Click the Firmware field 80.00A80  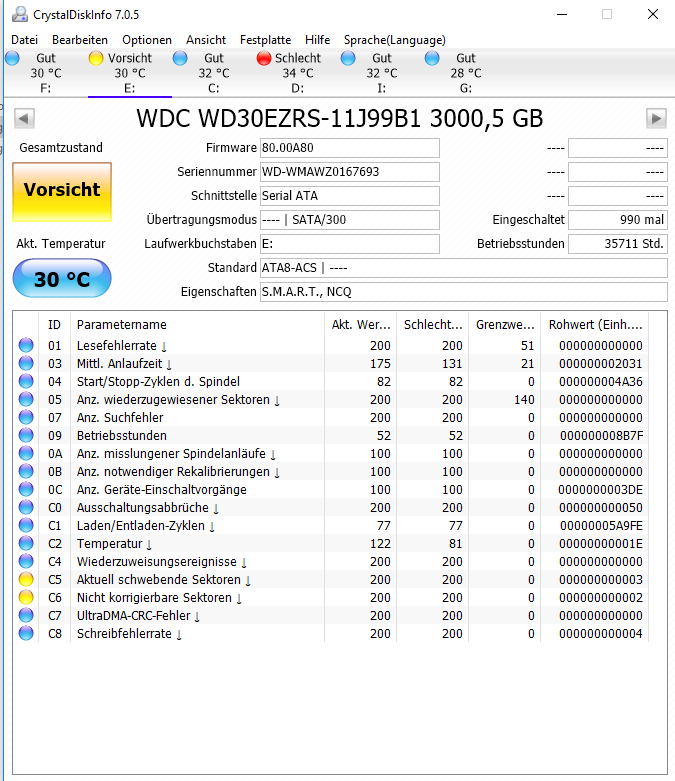[350, 148]
